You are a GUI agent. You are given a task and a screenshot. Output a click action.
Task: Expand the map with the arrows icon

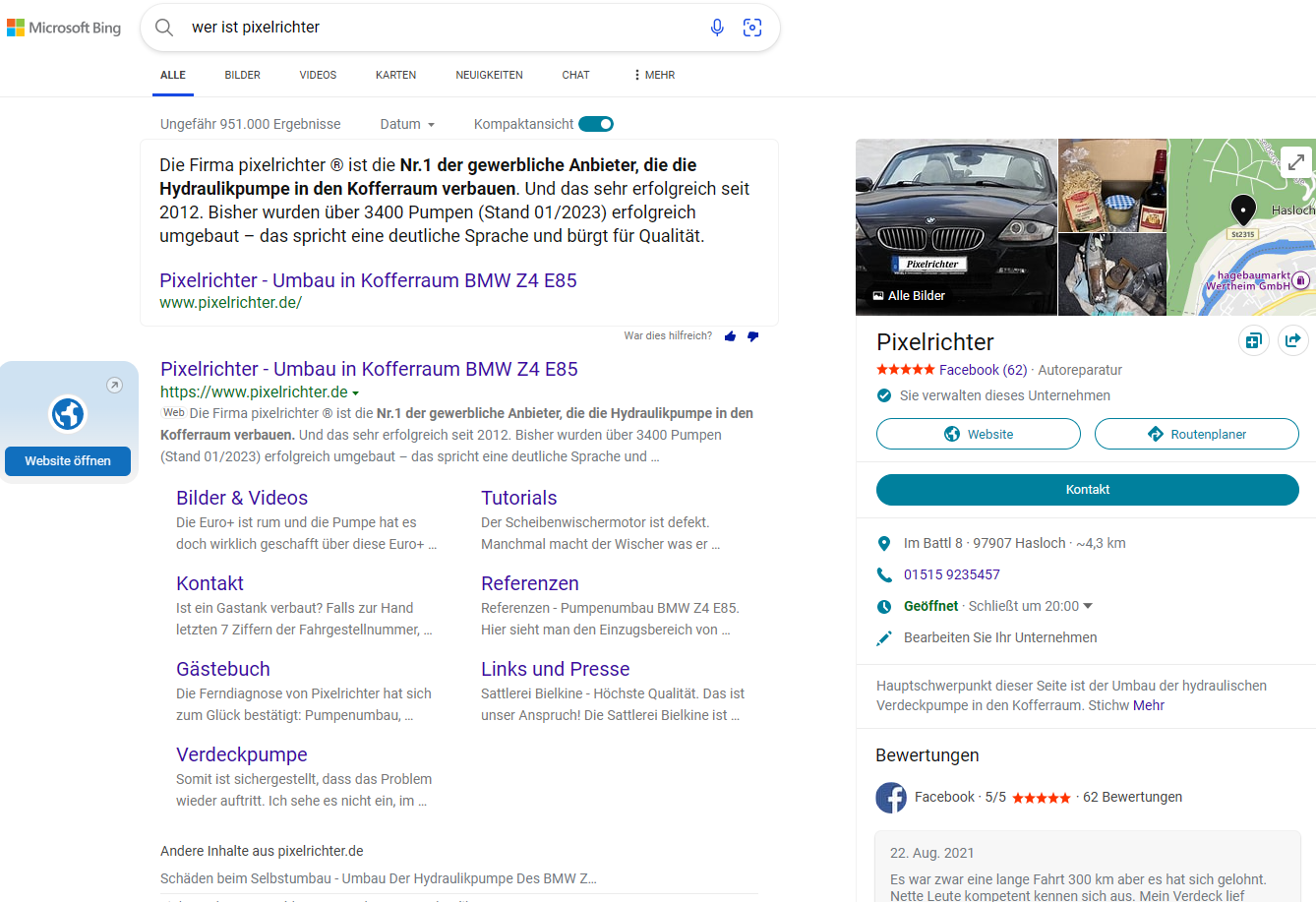tap(1295, 161)
